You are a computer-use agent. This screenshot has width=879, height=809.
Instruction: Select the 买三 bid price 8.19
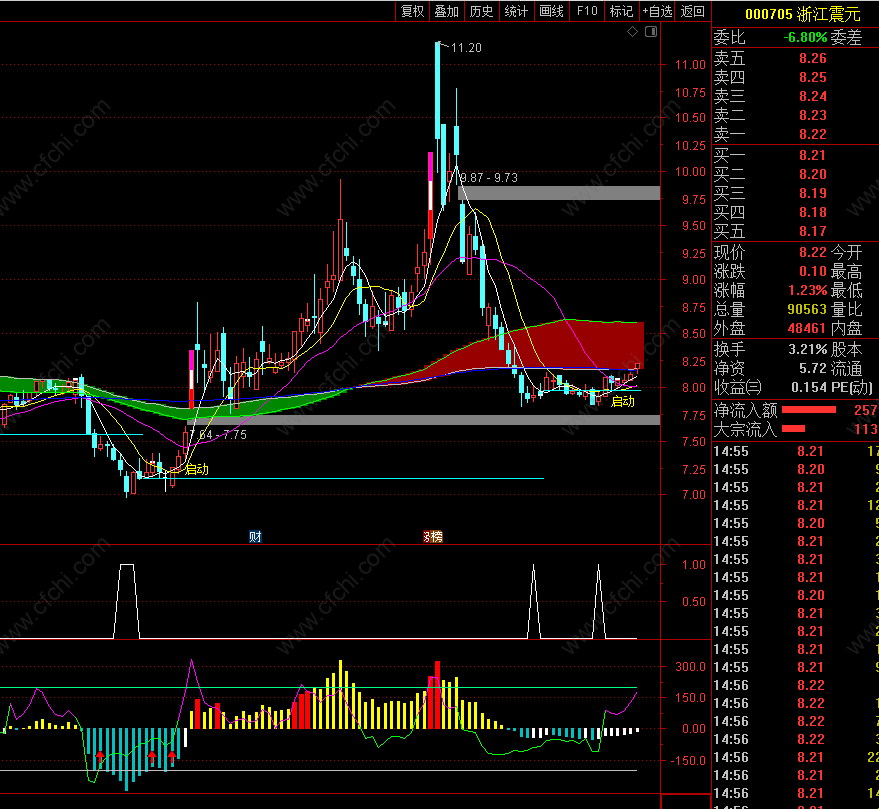pos(813,193)
